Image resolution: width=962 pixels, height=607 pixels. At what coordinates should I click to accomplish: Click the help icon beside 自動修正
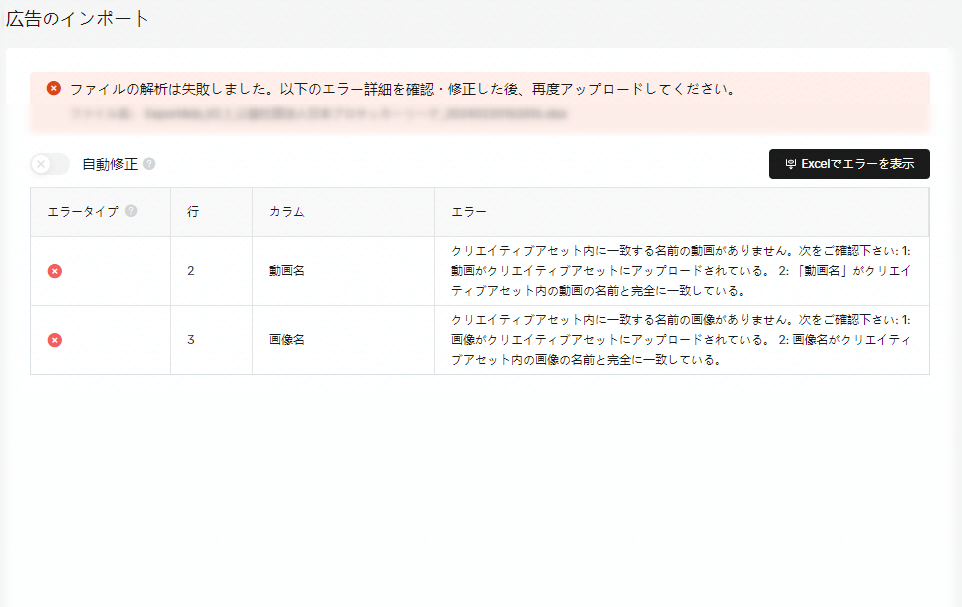pos(149,164)
